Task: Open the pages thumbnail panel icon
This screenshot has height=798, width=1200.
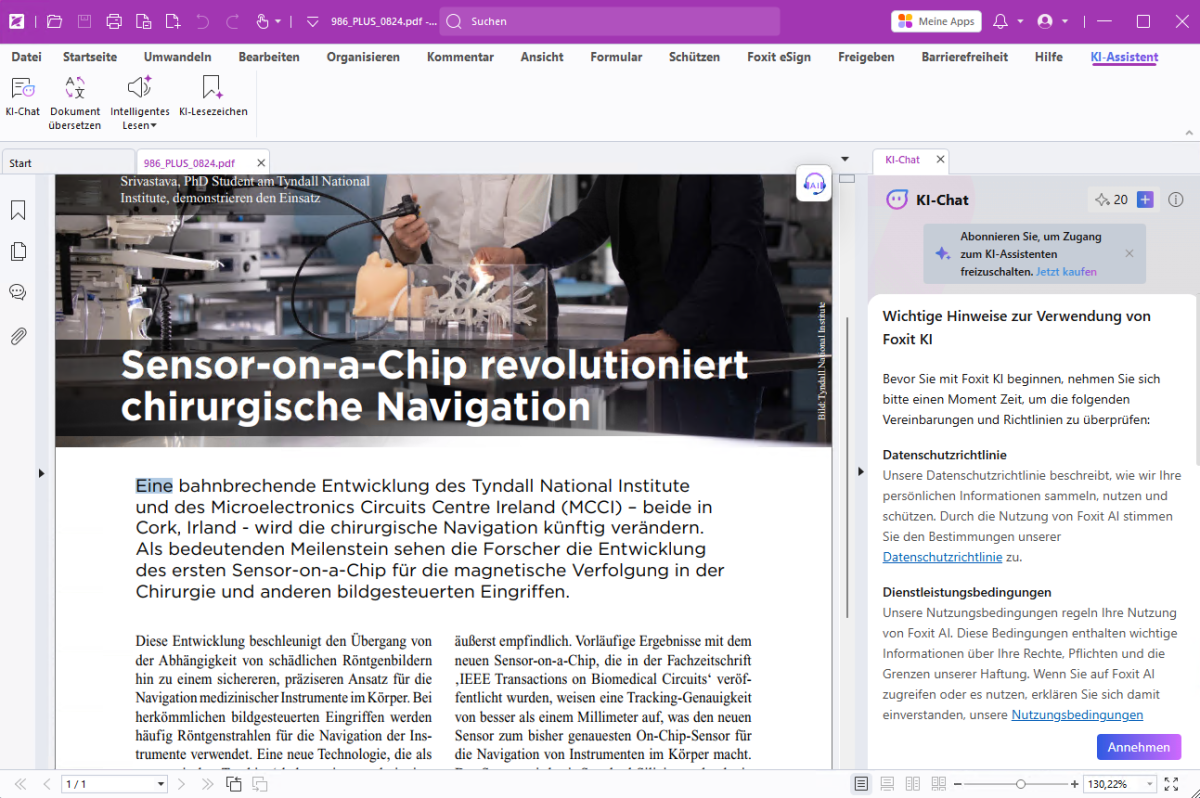Action: pos(18,251)
